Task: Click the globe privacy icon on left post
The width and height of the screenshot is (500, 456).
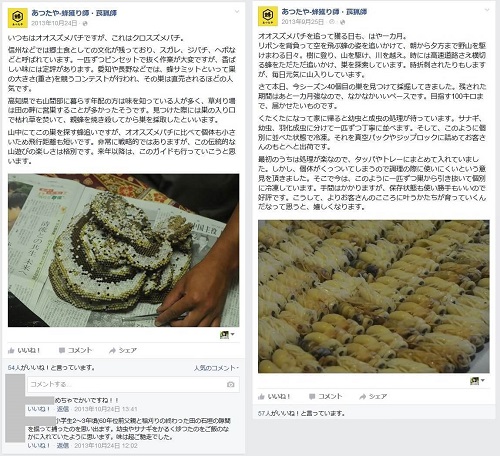Action: point(85,23)
